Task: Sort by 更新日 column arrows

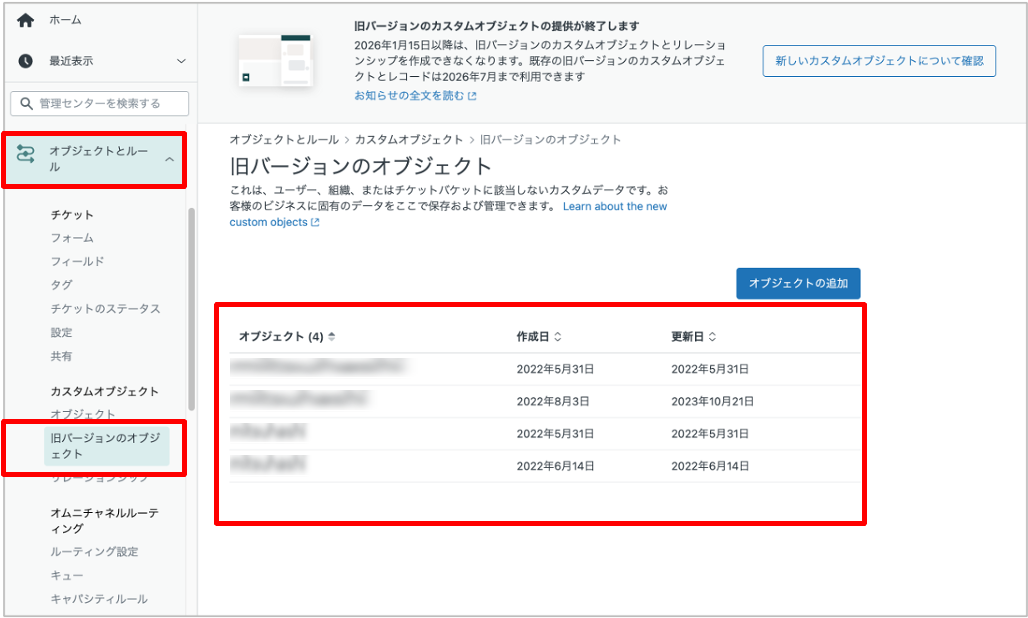Action: pyautogui.click(x=712, y=337)
